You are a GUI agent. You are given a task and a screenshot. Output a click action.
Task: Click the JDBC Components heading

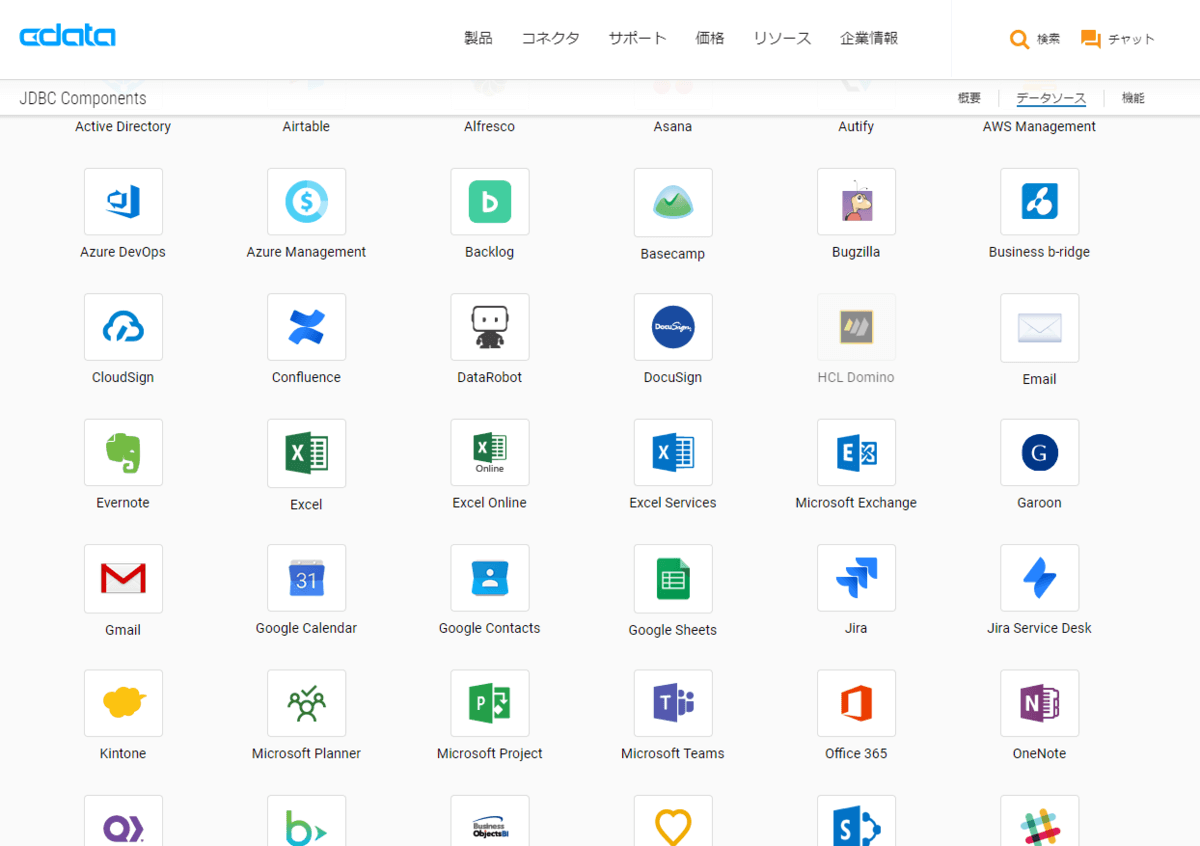(x=83, y=98)
